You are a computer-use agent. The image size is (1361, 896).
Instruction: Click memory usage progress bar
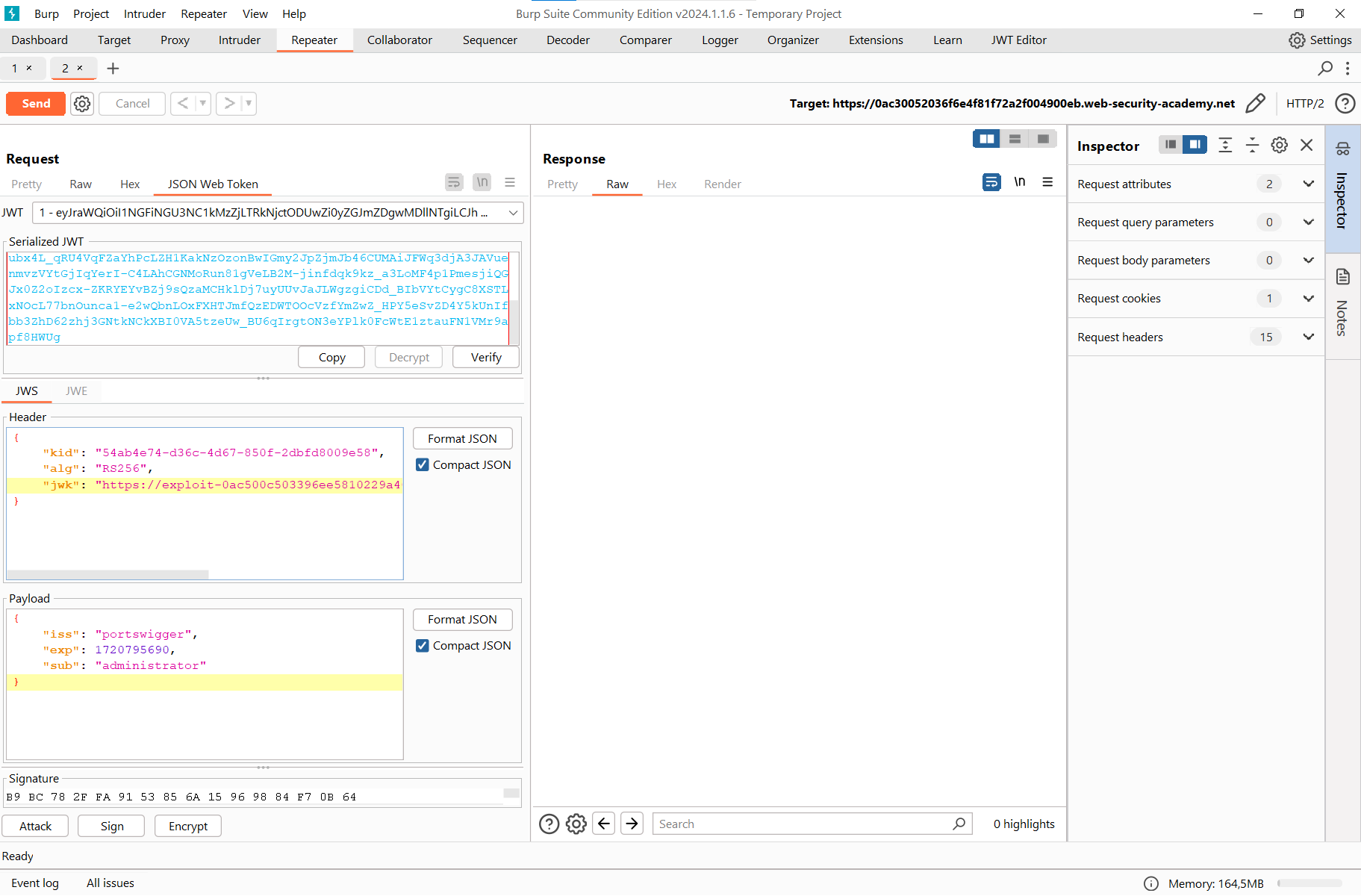point(1309,883)
